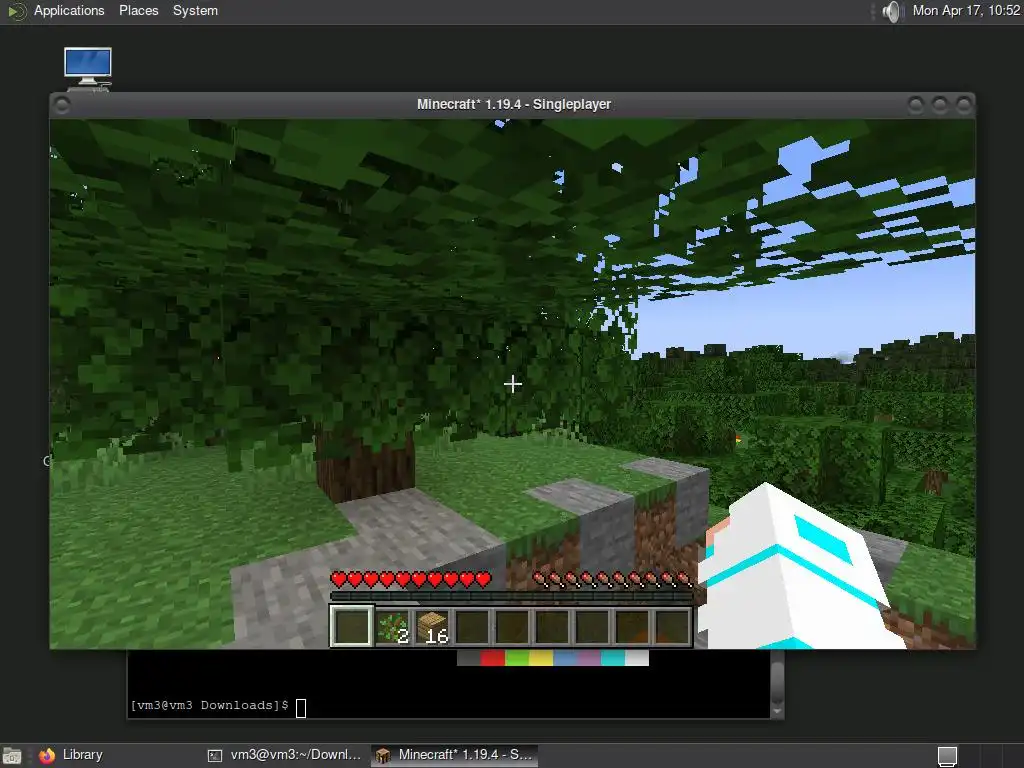Screen dimensions: 1024x768
Task: Click the show desktop icon in bottom panel
Action: [x=11, y=756]
